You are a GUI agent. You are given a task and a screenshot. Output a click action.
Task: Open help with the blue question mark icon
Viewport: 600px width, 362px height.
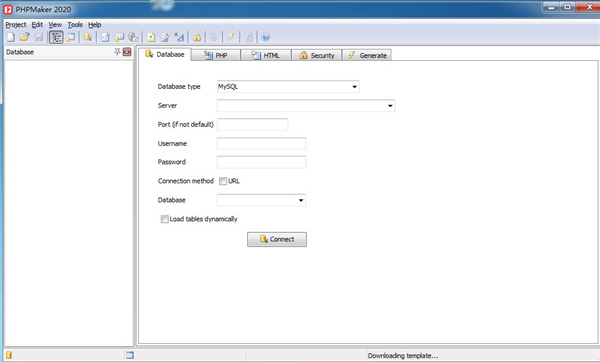pyautogui.click(x=266, y=37)
